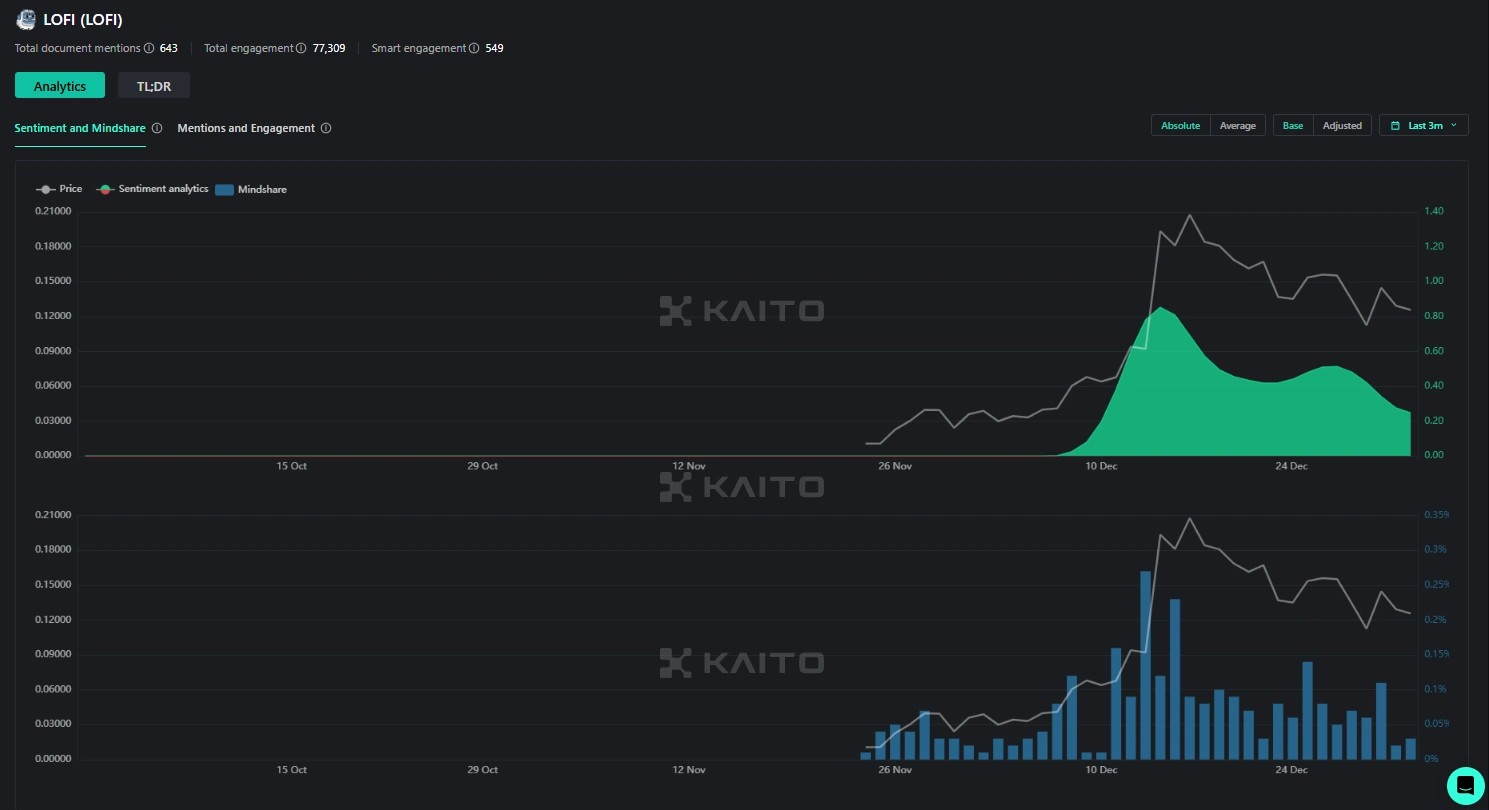Select the Base data option
1489x810 pixels.
coord(1293,126)
